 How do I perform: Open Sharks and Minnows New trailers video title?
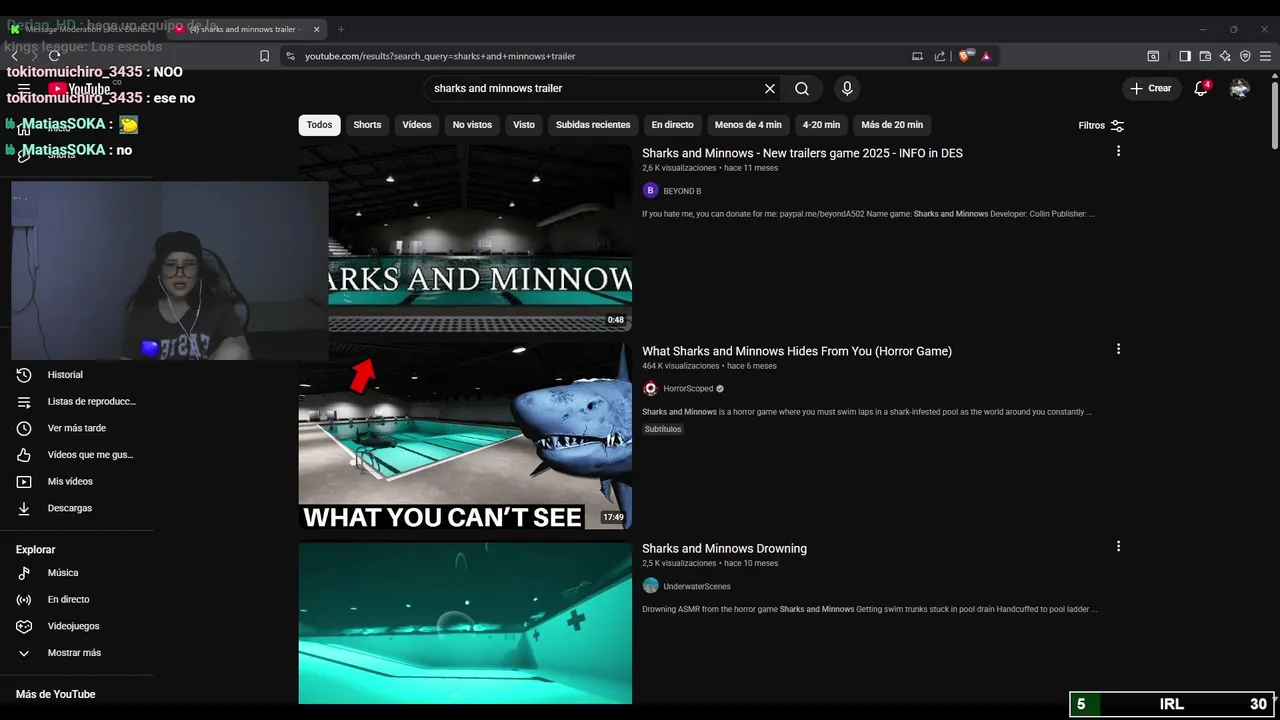tap(802, 153)
